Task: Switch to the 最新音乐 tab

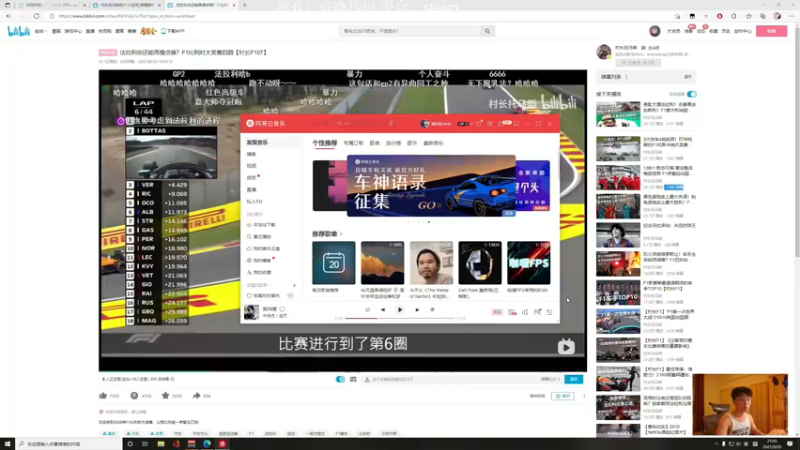Action: click(x=433, y=143)
